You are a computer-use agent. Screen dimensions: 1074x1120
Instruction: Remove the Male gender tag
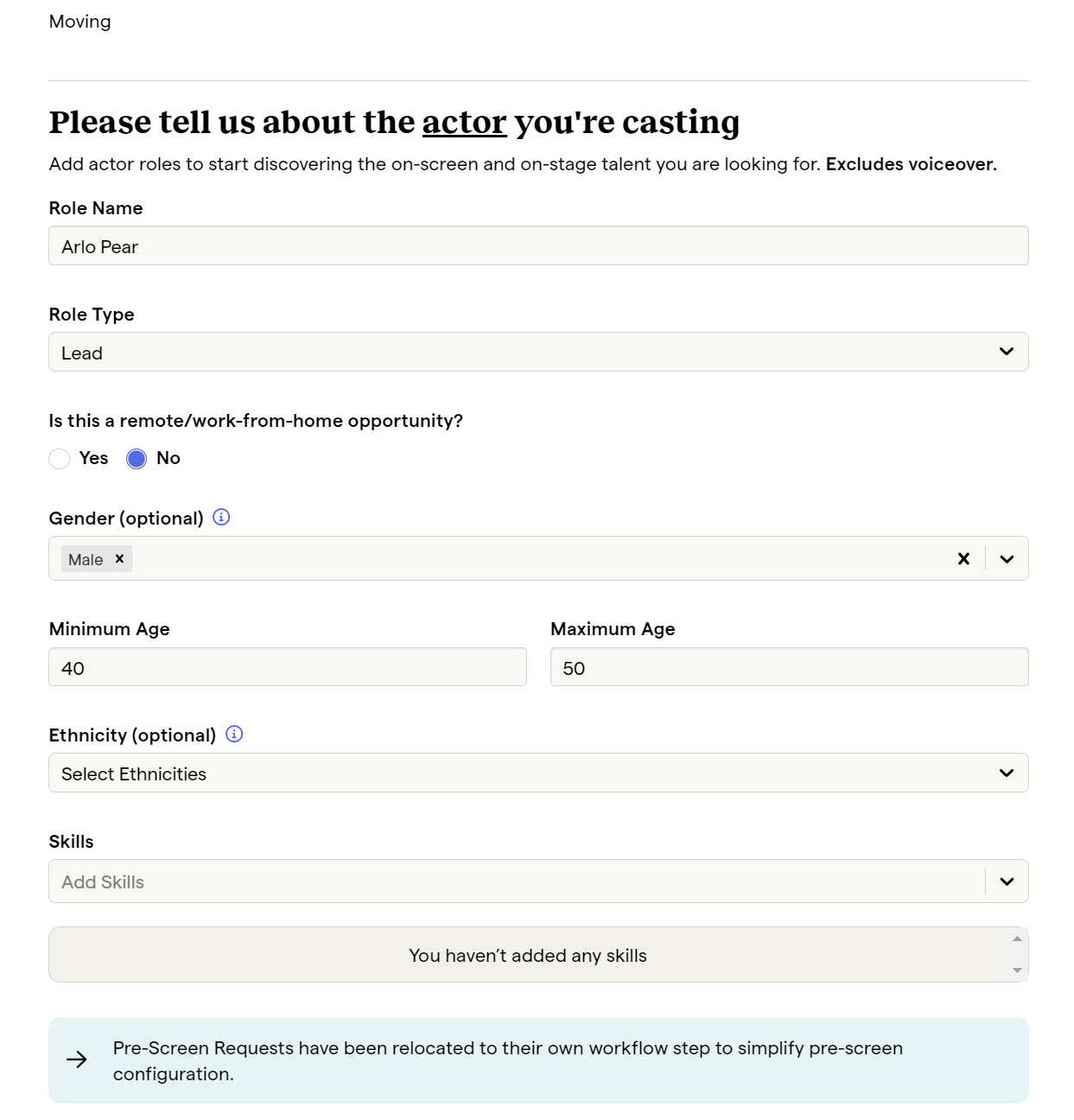tap(120, 558)
